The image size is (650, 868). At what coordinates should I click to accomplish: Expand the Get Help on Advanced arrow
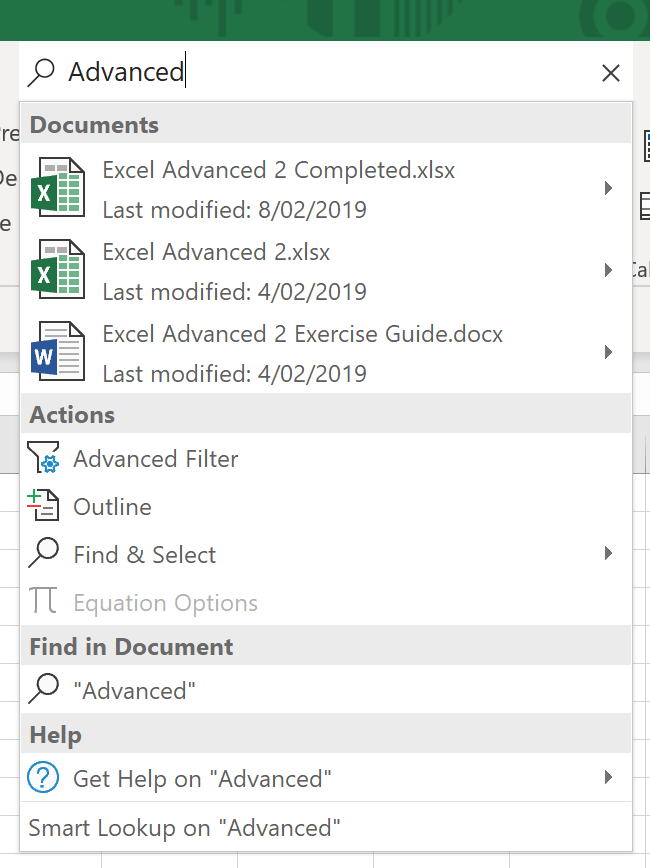608,777
